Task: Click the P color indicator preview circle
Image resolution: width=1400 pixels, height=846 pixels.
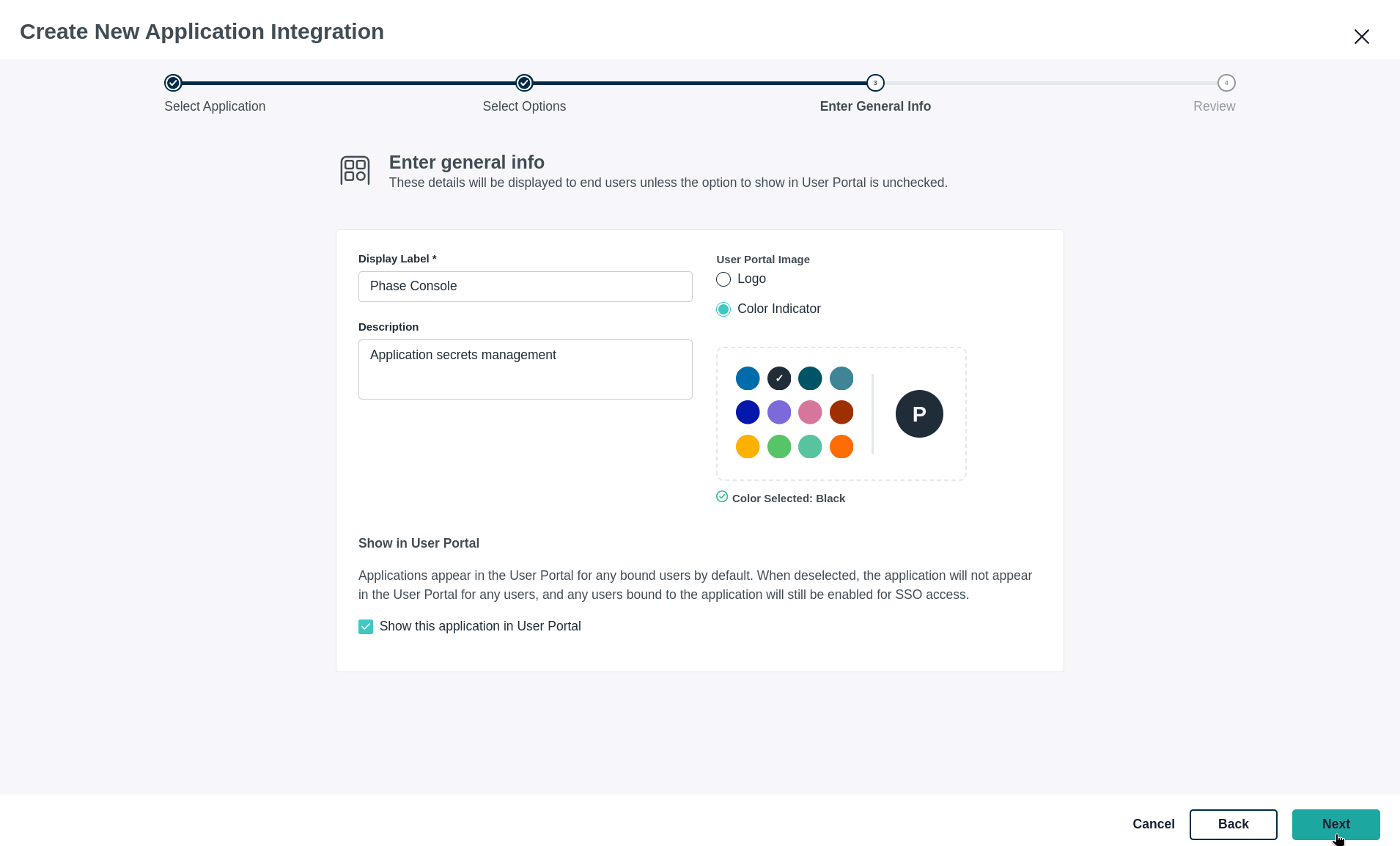Action: tap(919, 413)
